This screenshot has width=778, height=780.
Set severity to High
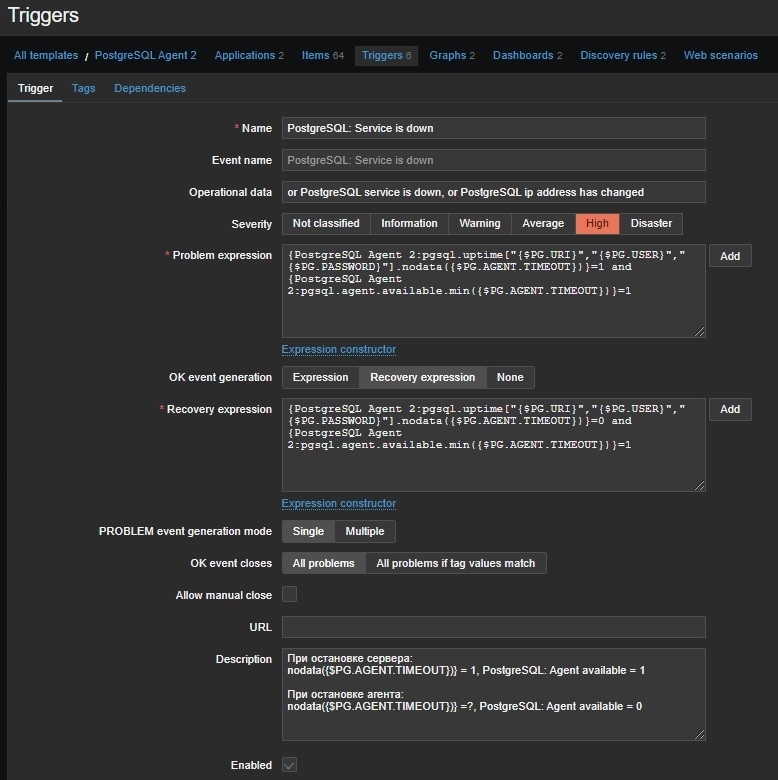pos(597,223)
